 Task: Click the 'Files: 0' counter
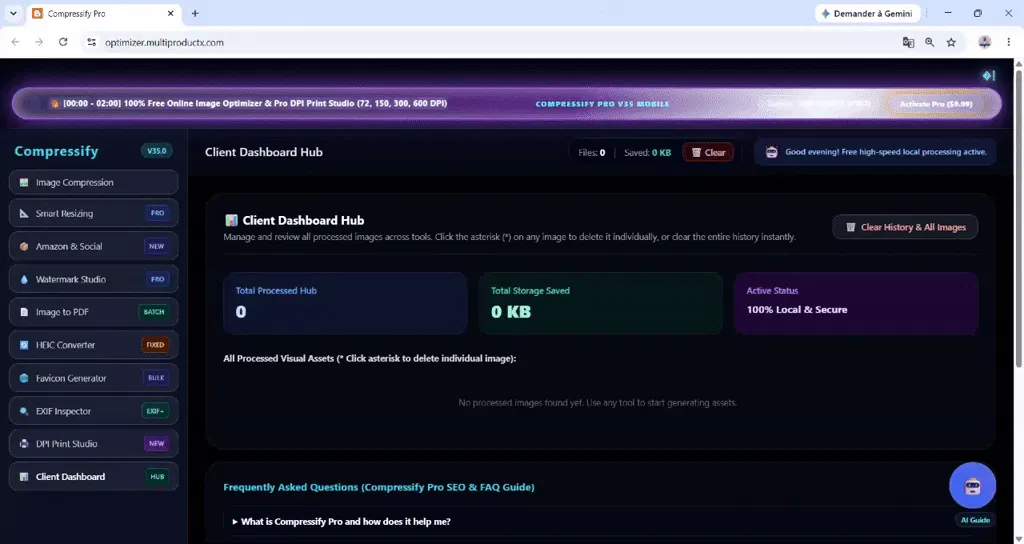592,153
